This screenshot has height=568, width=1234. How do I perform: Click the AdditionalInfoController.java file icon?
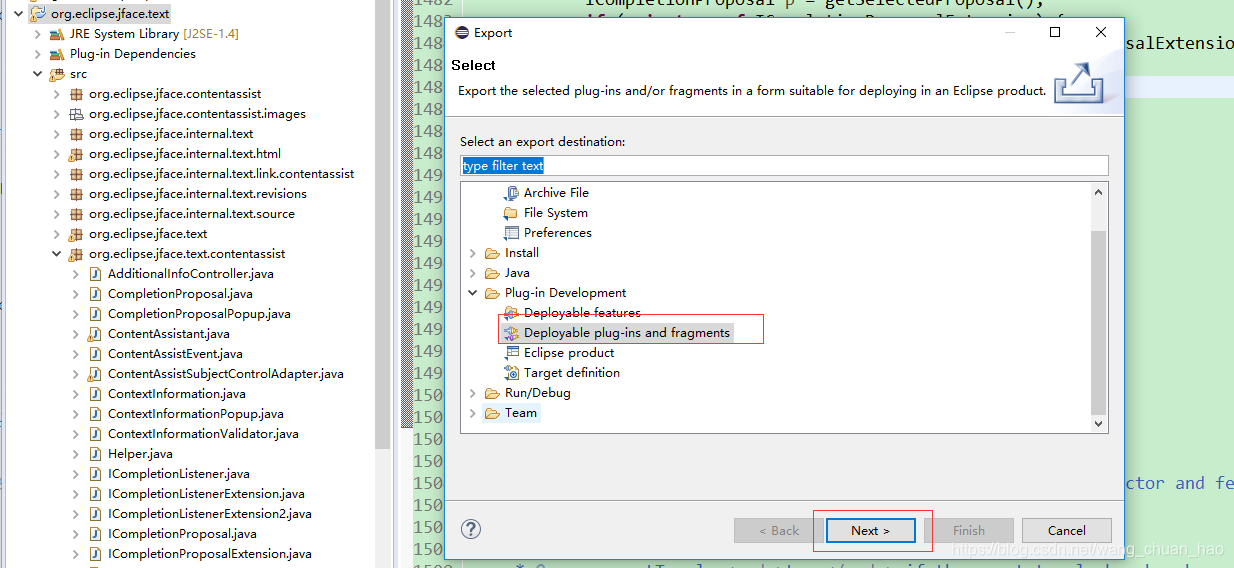(x=95, y=274)
